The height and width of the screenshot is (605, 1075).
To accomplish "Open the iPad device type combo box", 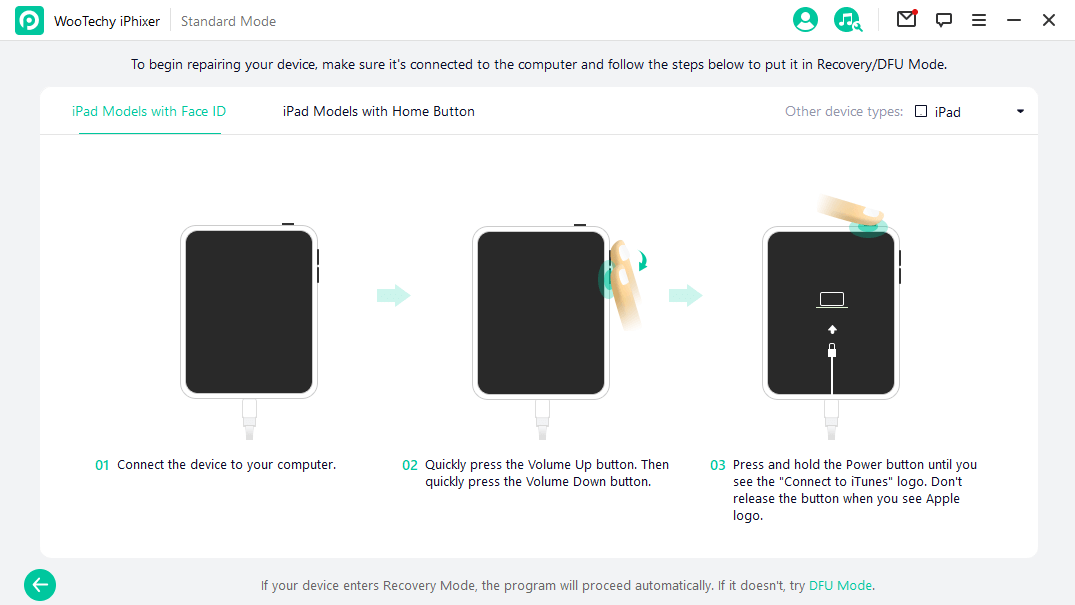I will pos(971,111).
